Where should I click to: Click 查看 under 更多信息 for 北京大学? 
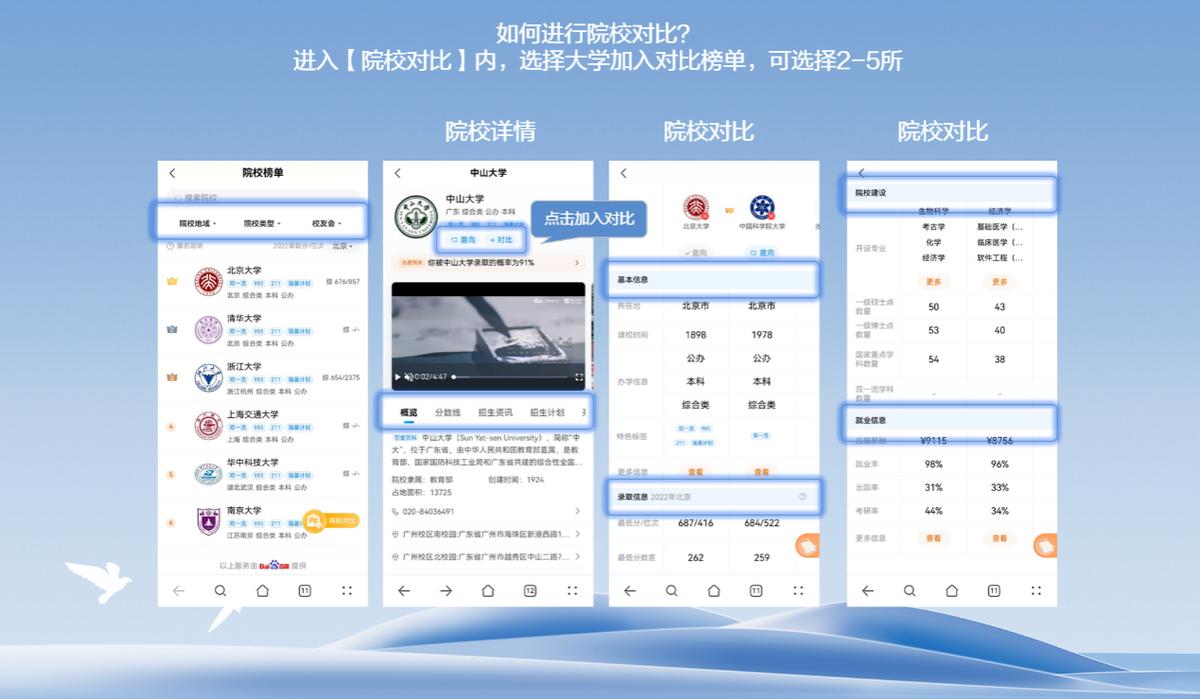tap(697, 471)
